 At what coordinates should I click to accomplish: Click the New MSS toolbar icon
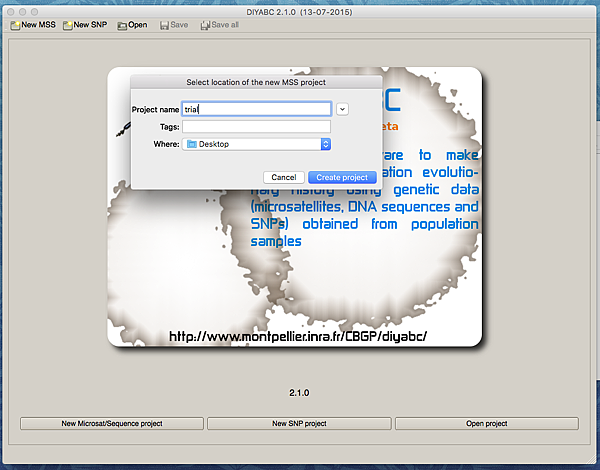coord(15,26)
